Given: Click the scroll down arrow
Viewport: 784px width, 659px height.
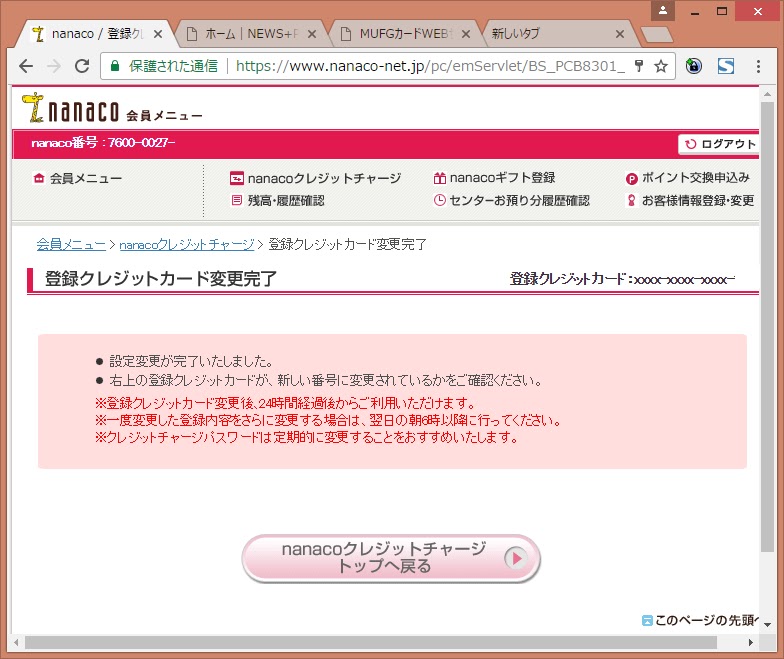Looking at the screenshot, I should 767,625.
